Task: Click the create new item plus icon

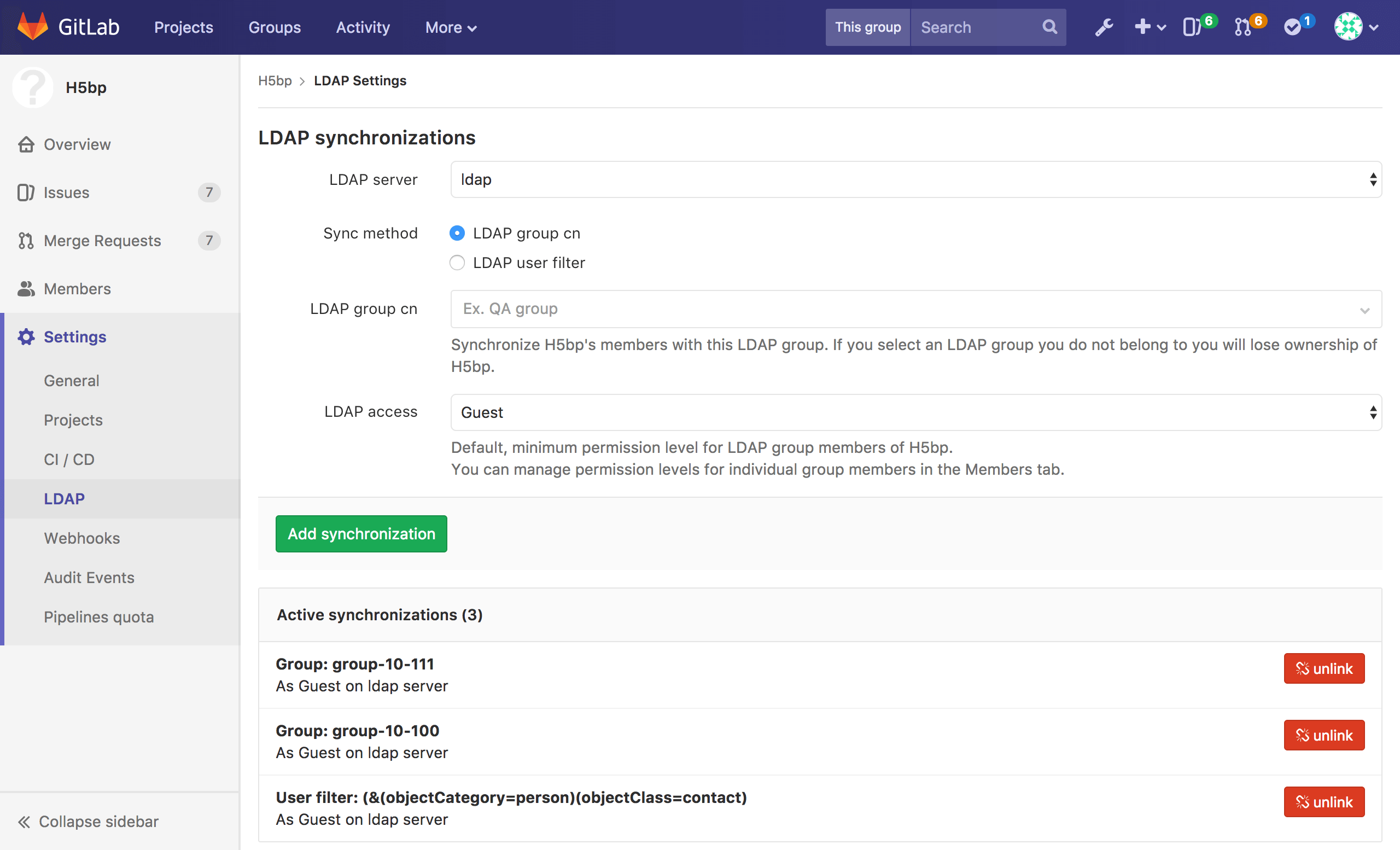Action: click(x=1149, y=27)
